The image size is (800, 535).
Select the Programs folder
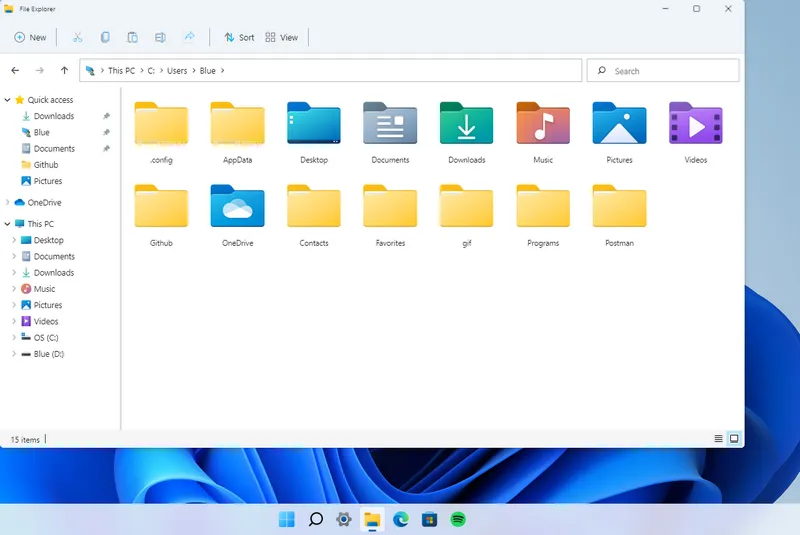point(543,216)
